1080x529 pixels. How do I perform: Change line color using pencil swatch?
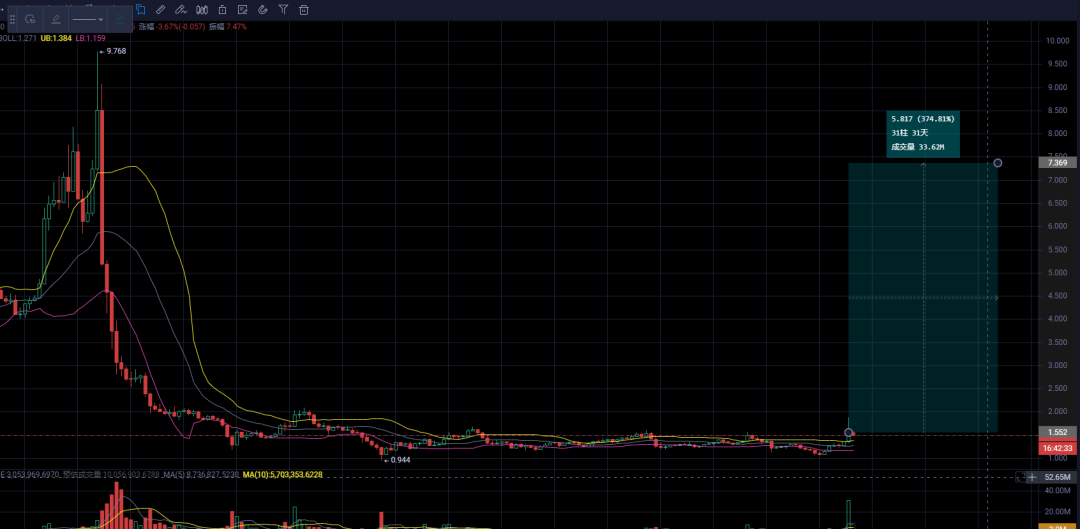click(x=56, y=19)
